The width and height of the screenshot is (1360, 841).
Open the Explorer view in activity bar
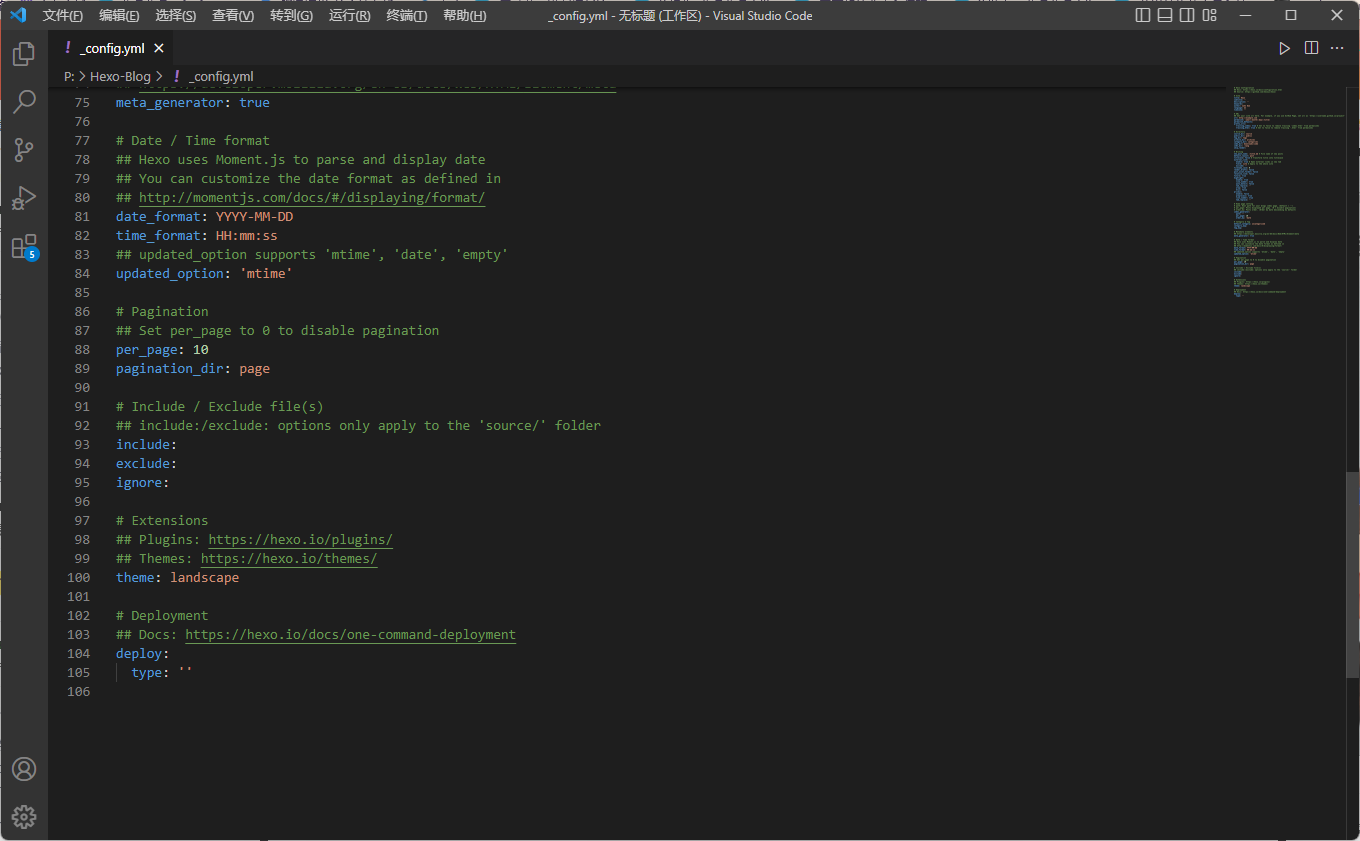click(x=24, y=54)
